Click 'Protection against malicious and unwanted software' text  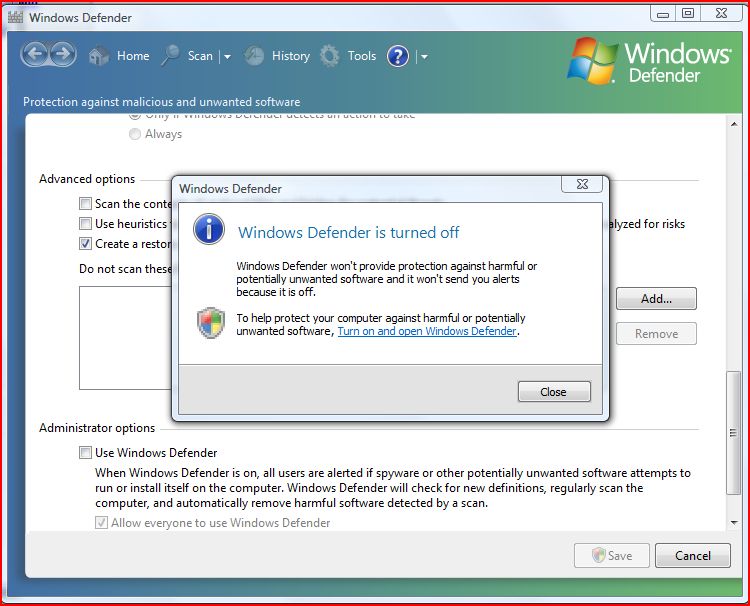click(x=162, y=102)
